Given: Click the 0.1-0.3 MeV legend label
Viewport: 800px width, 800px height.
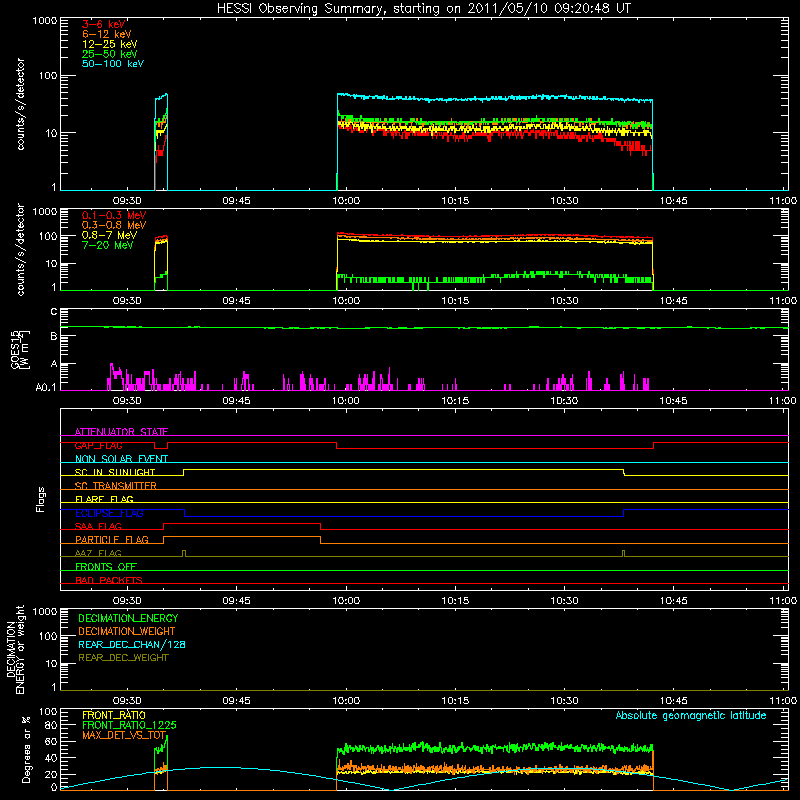Looking at the screenshot, I should pos(114,215).
